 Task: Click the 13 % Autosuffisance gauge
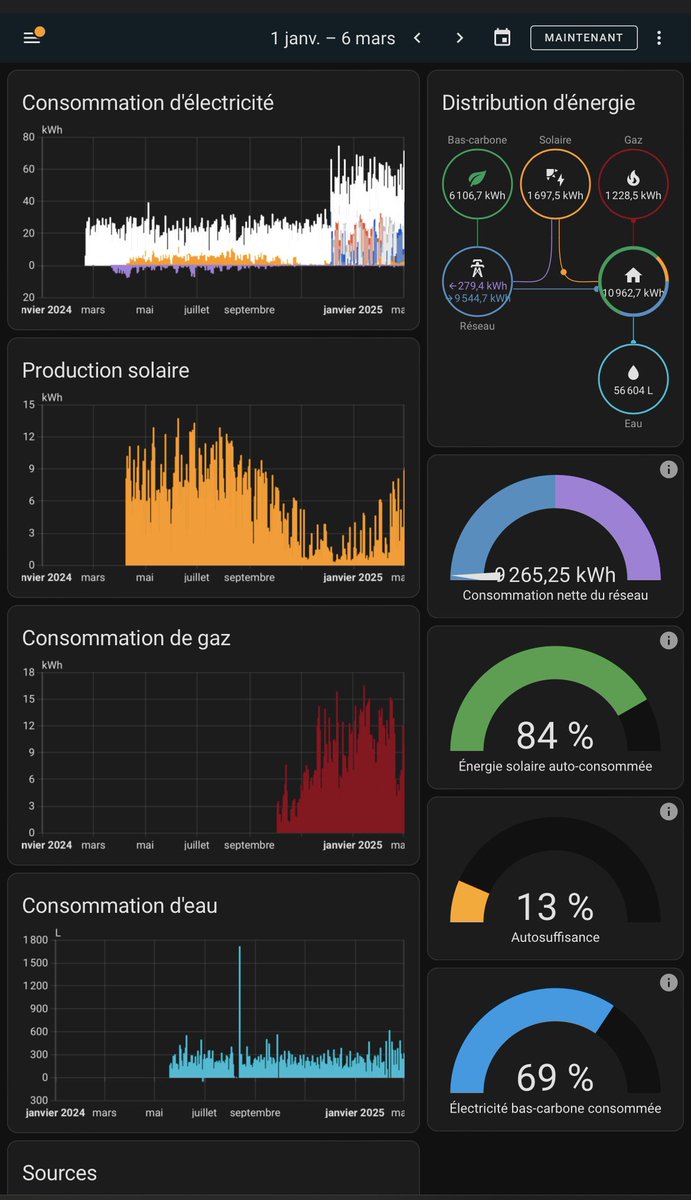click(x=555, y=870)
